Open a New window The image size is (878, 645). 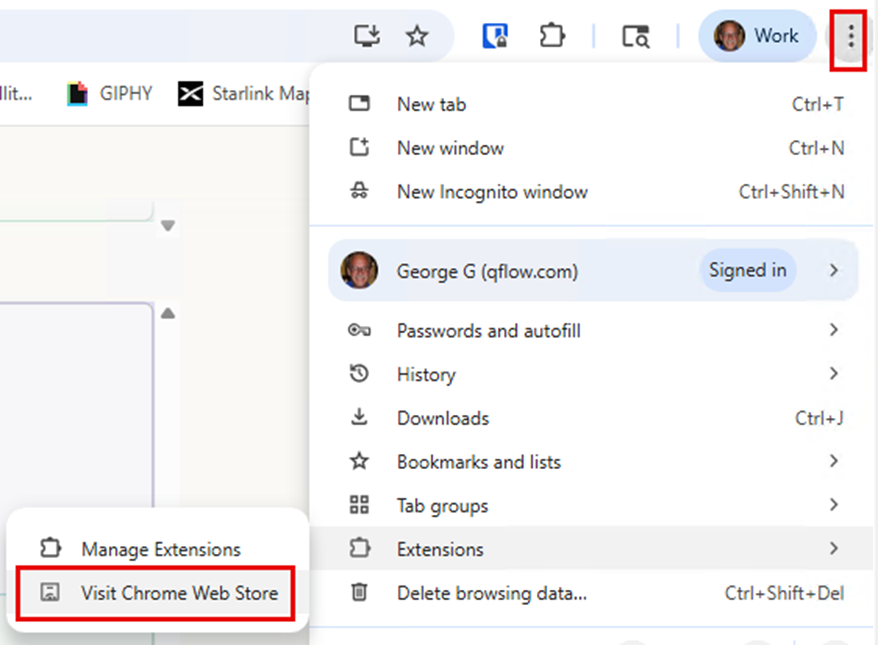(450, 148)
